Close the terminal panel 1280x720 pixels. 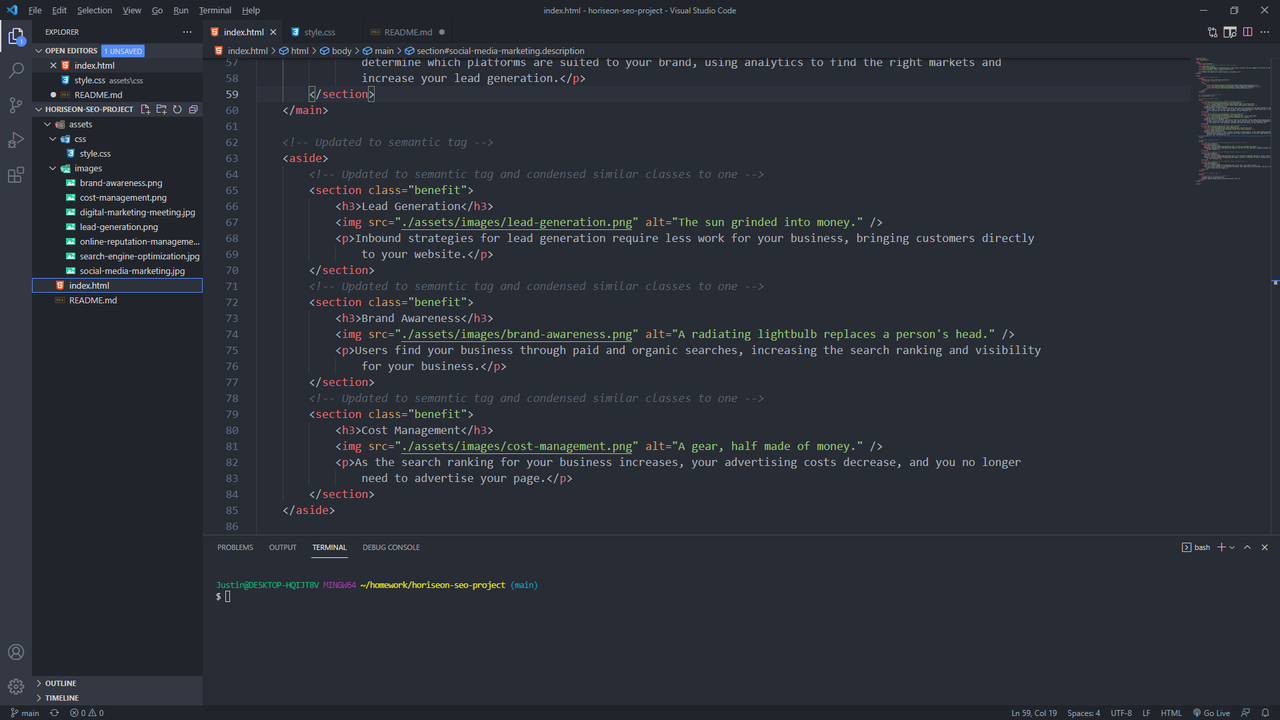pos(1265,547)
